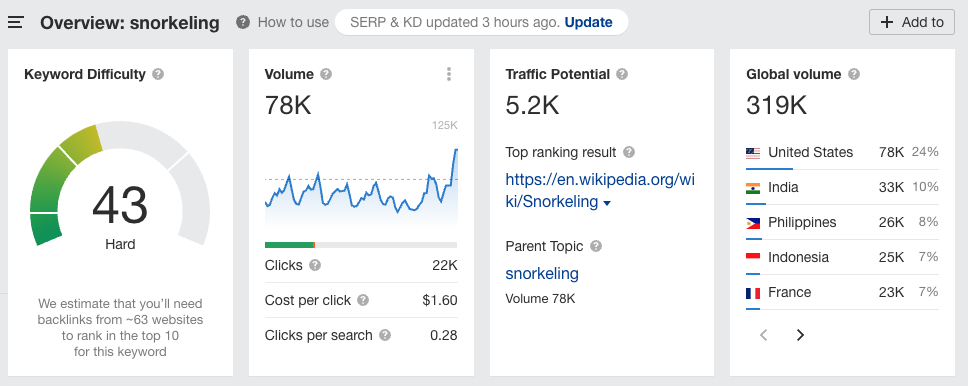Image resolution: width=968 pixels, height=386 pixels.
Task: Show help for Keyword Difficulty
Action: point(158,74)
